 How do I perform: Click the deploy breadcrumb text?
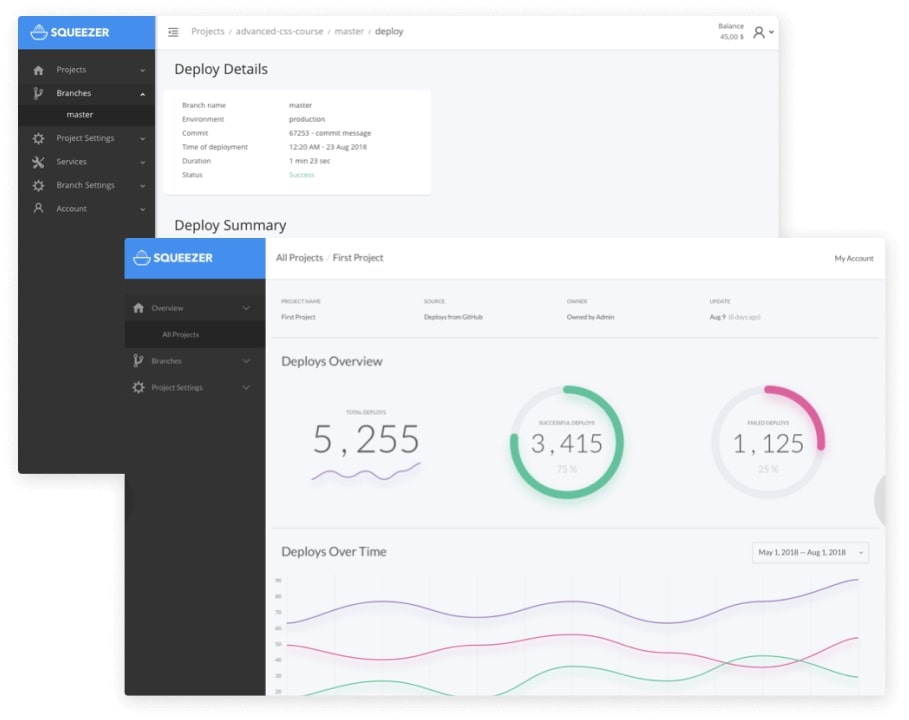[x=389, y=31]
